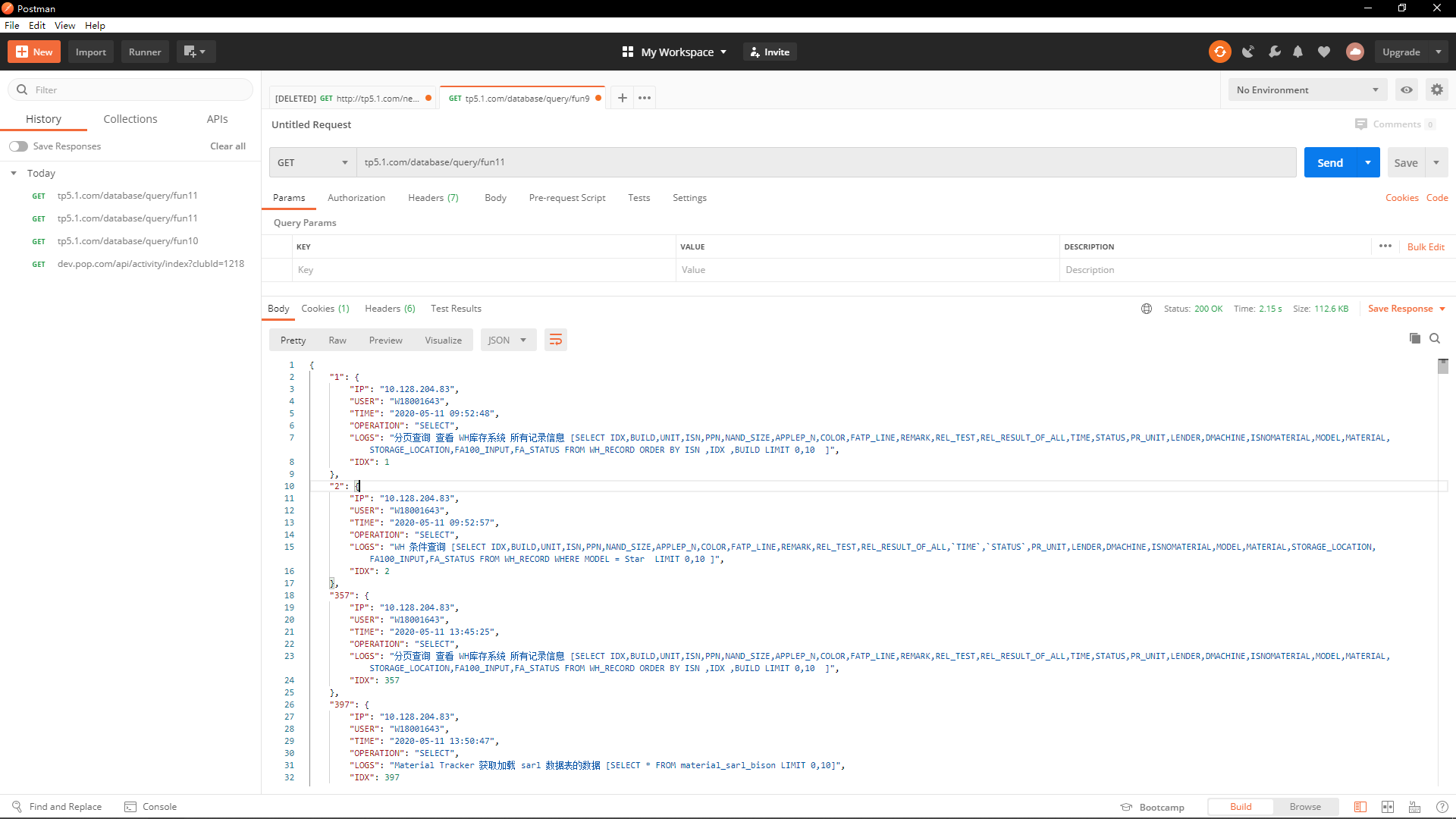This screenshot has width=1456, height=819.
Task: Open the request Headers (7) tab
Action: click(433, 198)
